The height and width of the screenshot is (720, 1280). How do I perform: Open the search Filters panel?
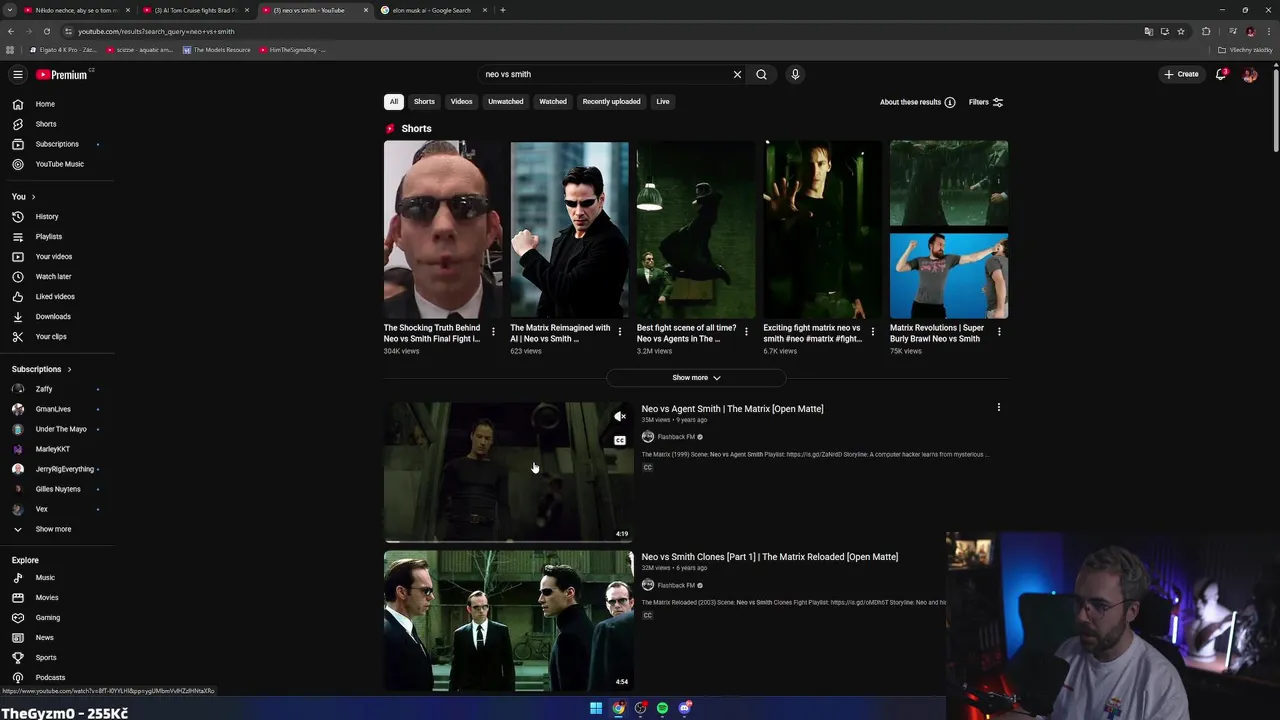[986, 102]
